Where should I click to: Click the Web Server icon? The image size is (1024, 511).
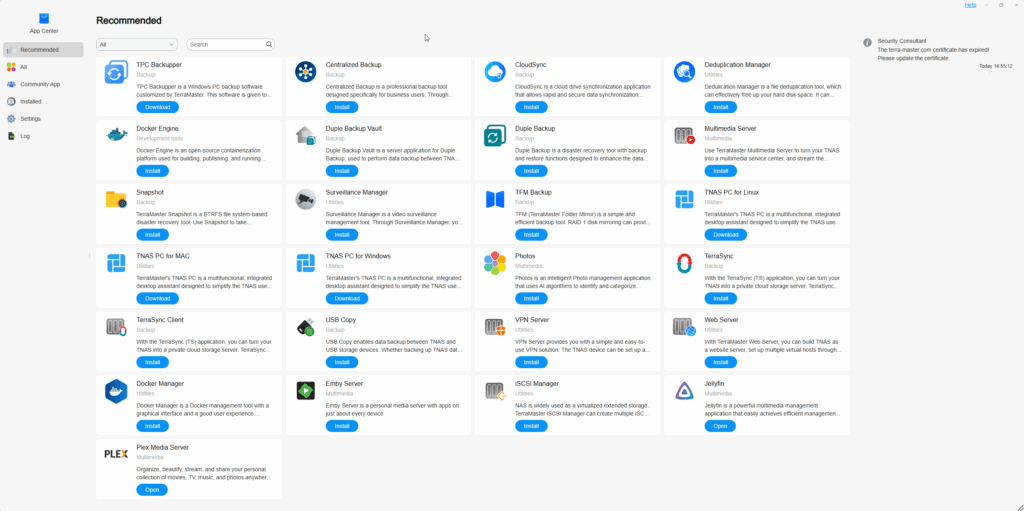[x=684, y=327]
